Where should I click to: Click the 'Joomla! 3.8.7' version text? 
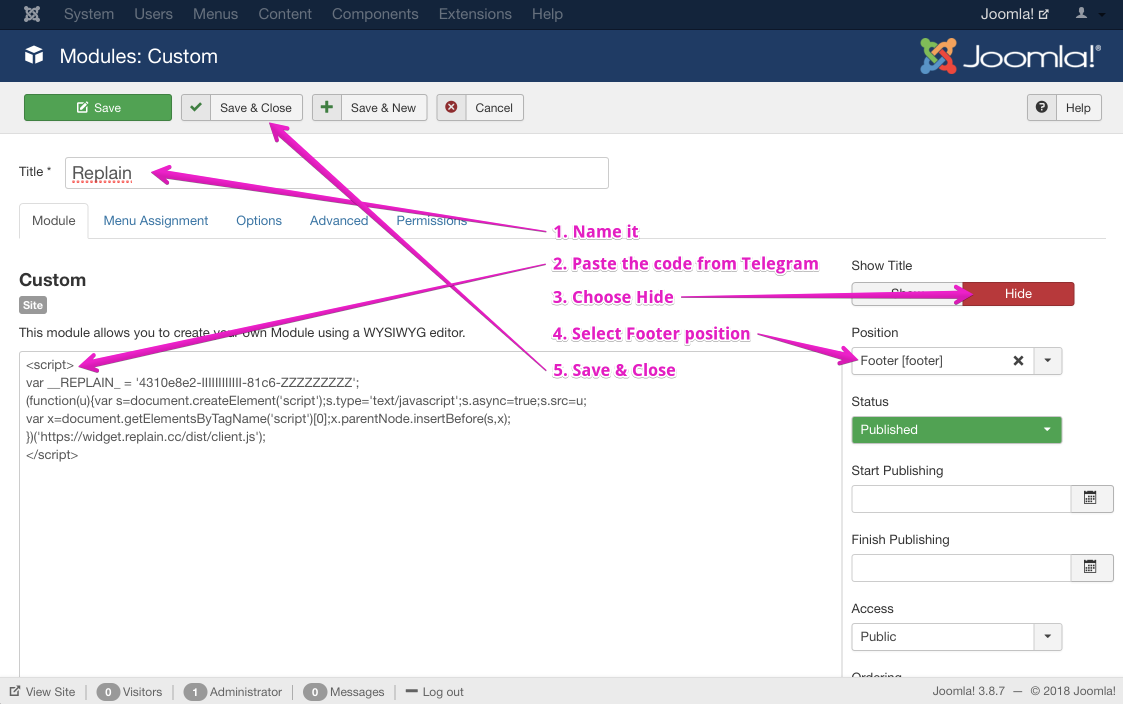click(x=968, y=691)
